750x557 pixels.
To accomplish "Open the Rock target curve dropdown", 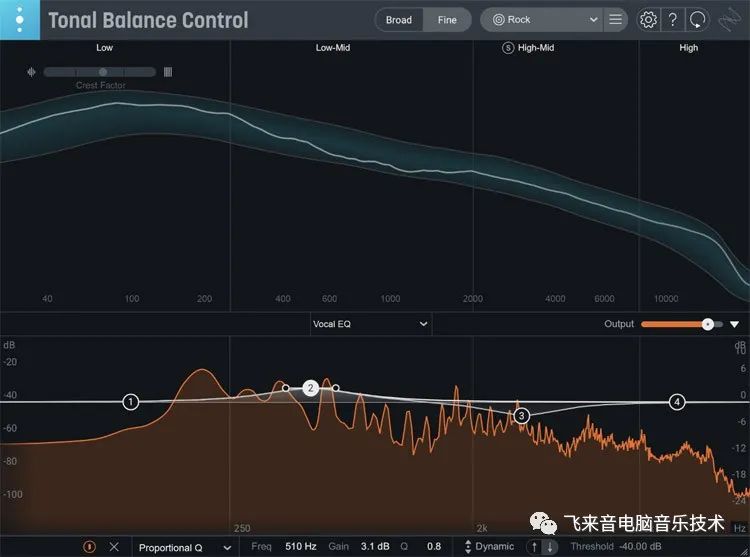I will (x=542, y=20).
